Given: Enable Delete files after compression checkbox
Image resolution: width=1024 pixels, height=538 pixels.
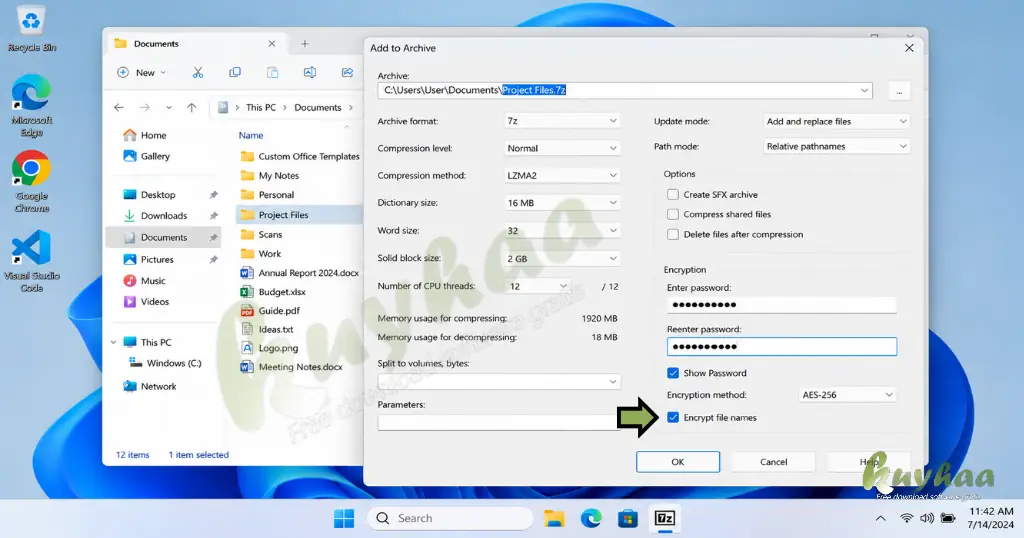Looking at the screenshot, I should [x=673, y=234].
